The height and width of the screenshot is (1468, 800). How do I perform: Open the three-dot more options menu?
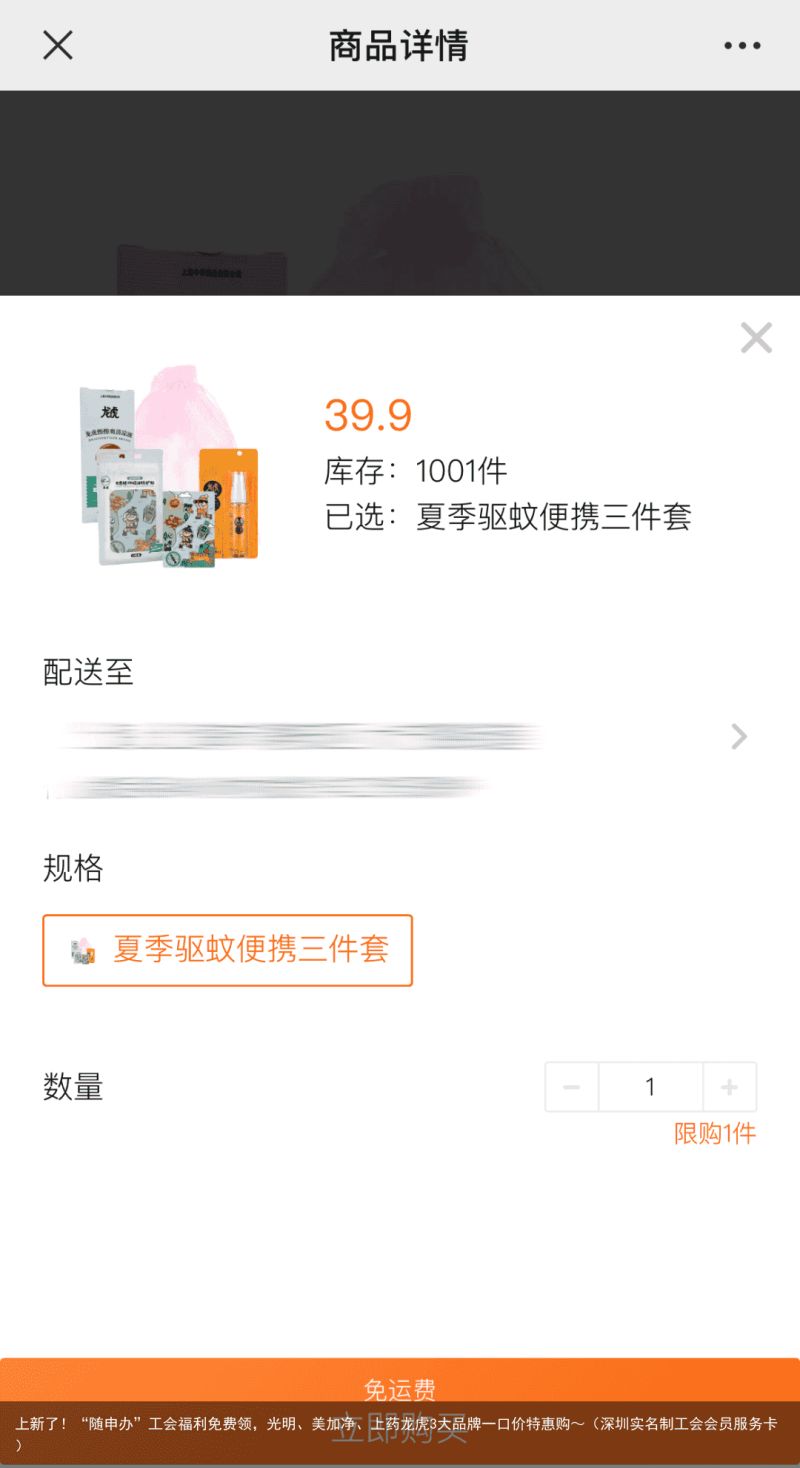coord(742,45)
